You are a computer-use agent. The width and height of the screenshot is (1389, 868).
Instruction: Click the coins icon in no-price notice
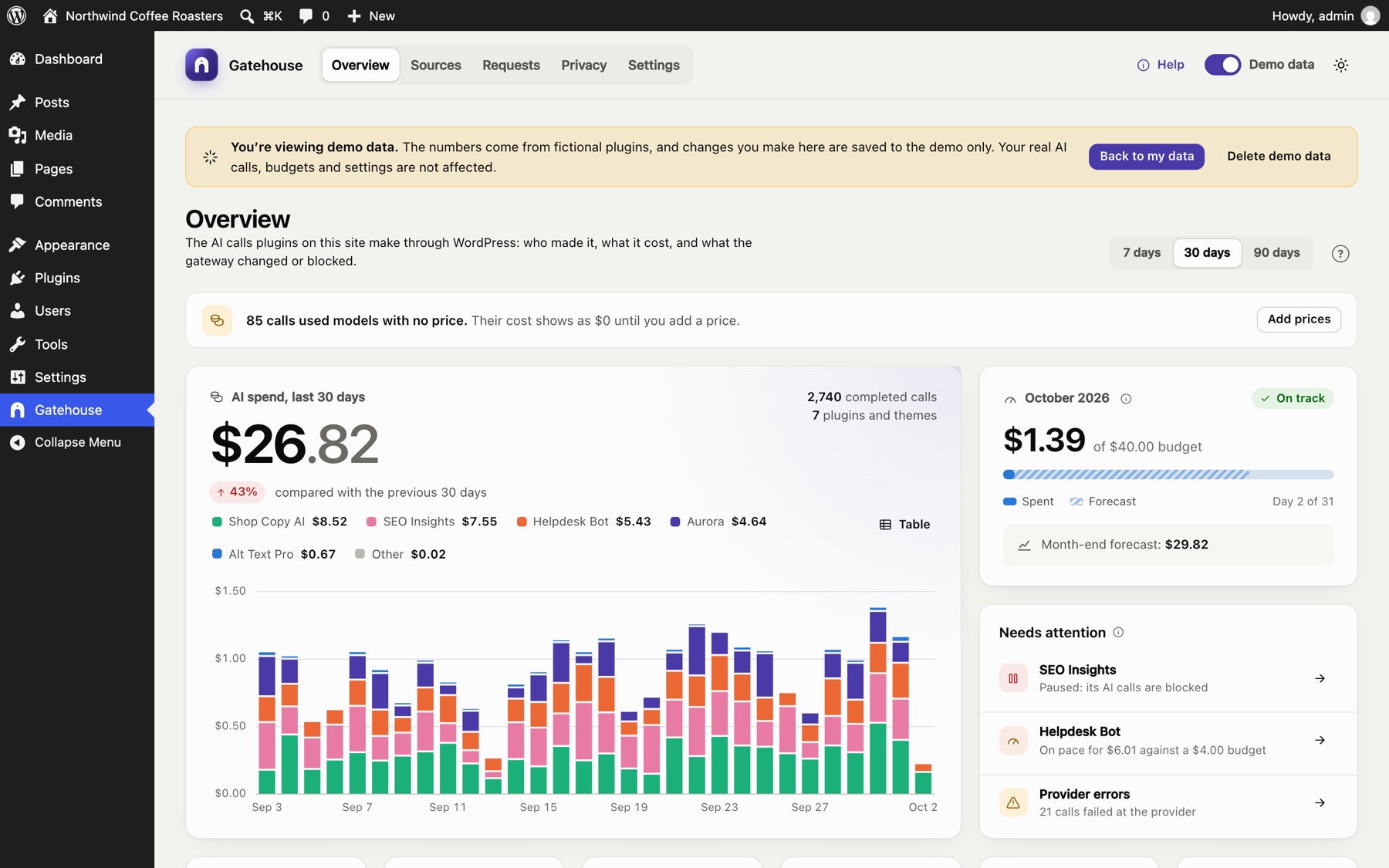coord(217,320)
